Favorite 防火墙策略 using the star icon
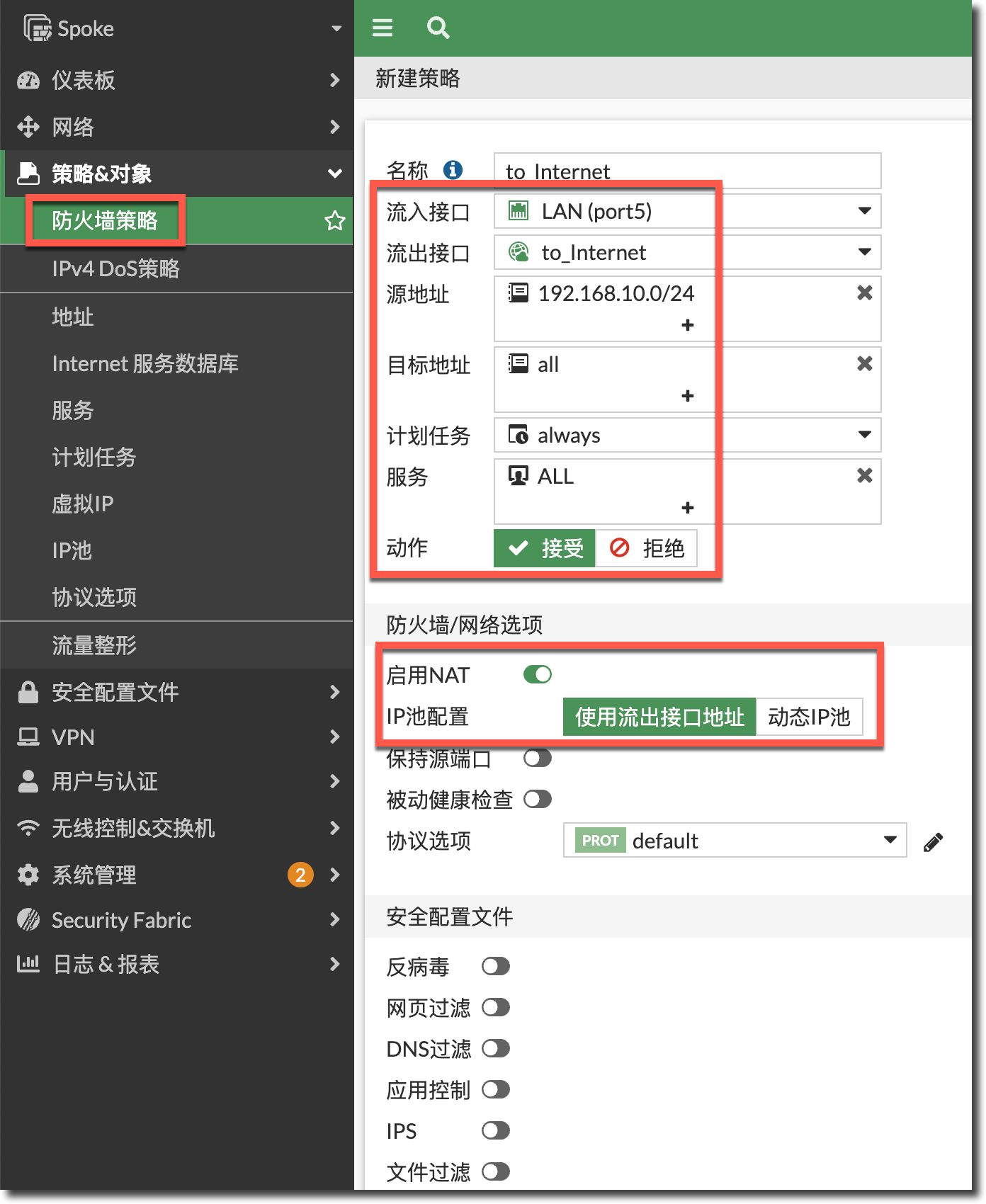986x1204 pixels. coord(334,221)
